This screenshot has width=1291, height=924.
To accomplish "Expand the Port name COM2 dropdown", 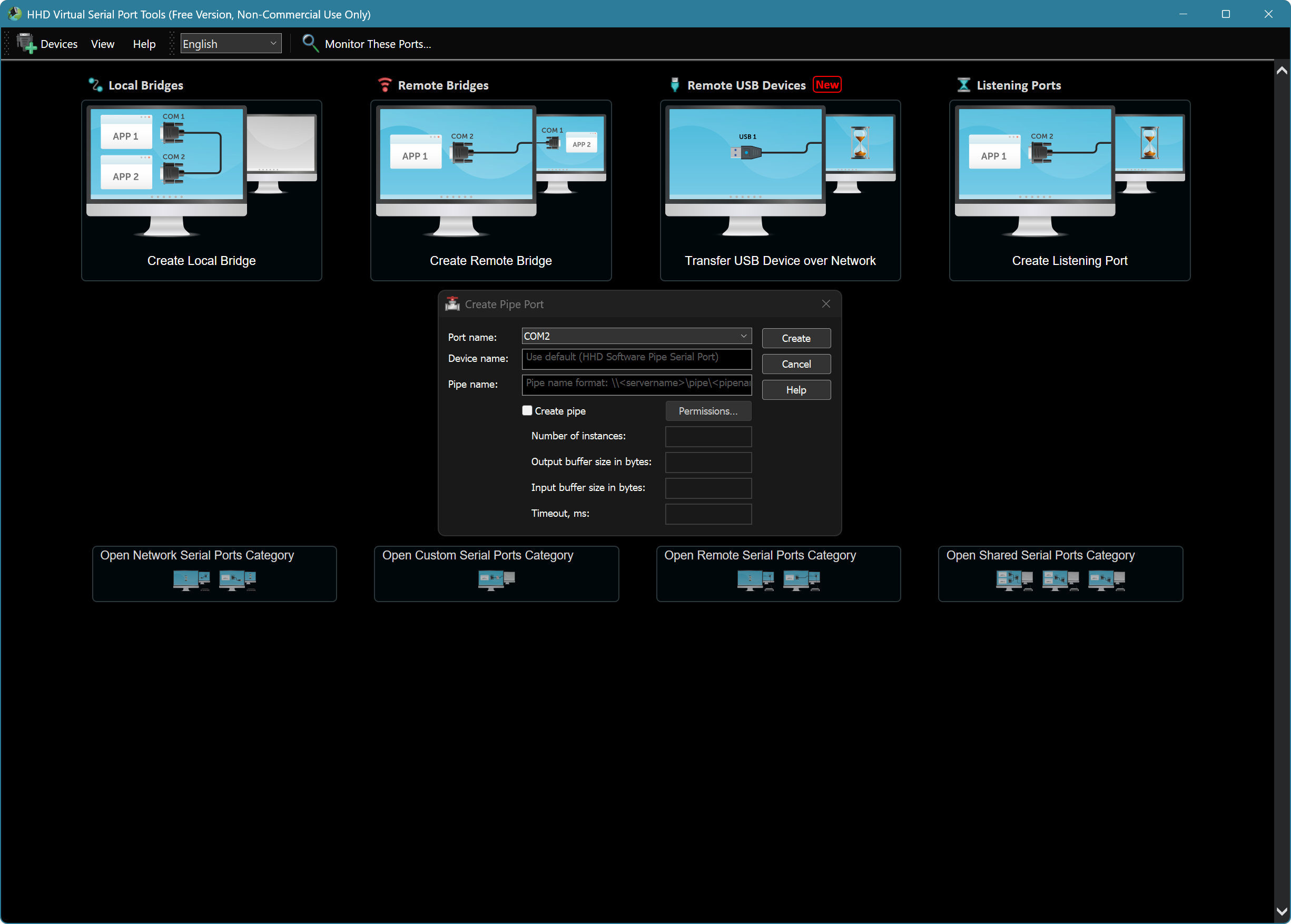I will pyautogui.click(x=743, y=336).
